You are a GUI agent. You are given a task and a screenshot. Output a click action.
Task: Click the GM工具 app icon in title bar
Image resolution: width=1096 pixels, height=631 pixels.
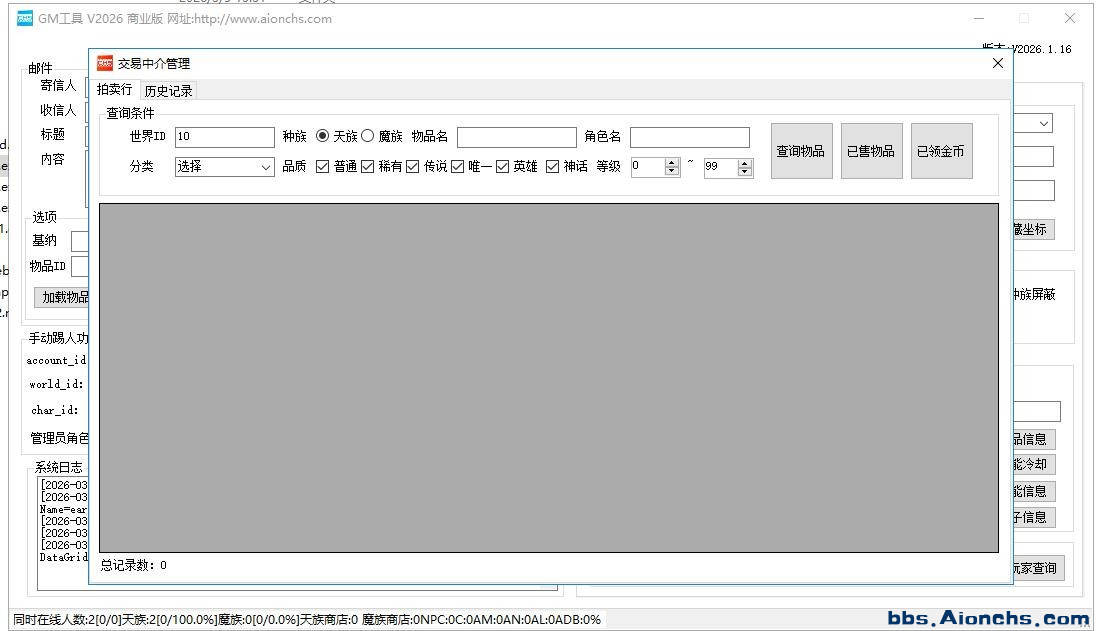pos(25,18)
